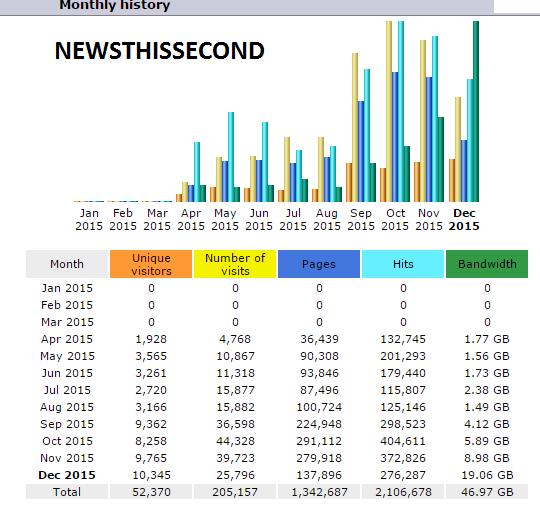Click the Nov 2015 table row label
Image resolution: width=540 pixels, height=506 pixels.
[x=67, y=458]
